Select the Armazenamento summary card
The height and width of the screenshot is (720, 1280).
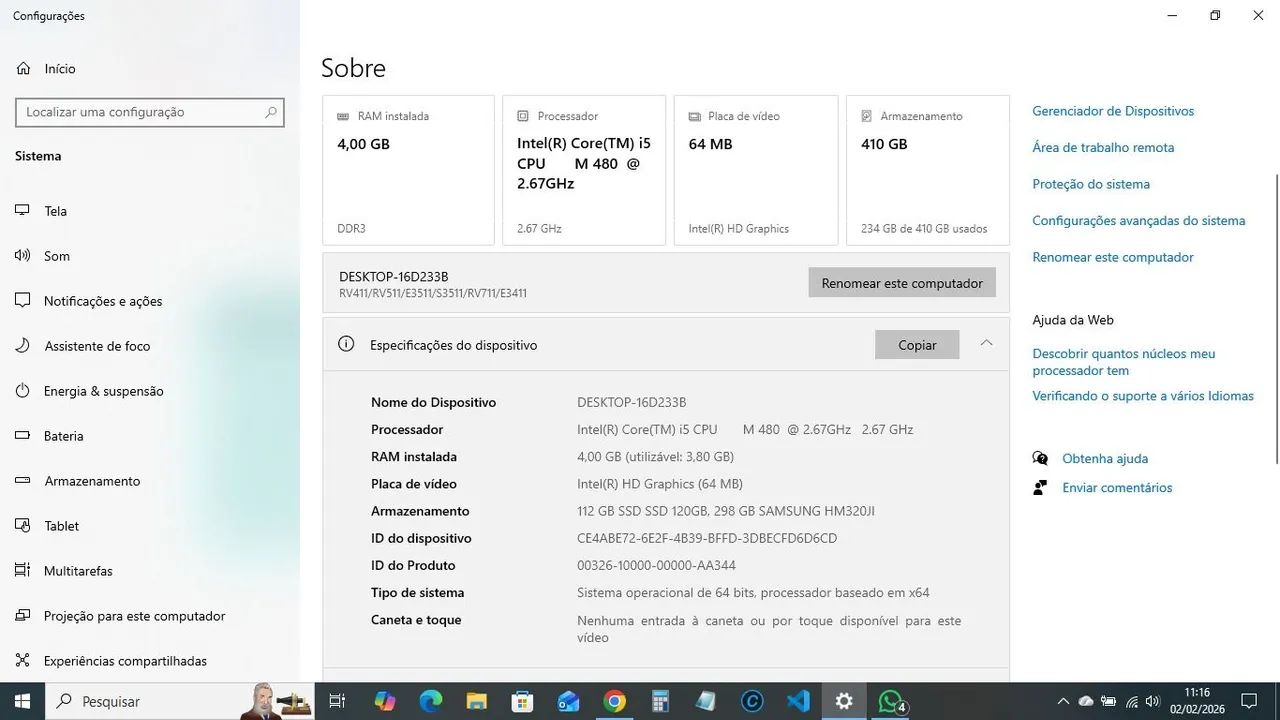[x=928, y=170]
